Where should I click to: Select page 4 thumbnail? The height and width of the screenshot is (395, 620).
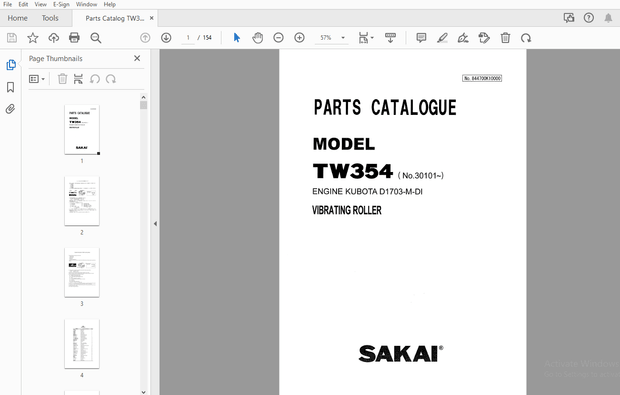click(82, 344)
